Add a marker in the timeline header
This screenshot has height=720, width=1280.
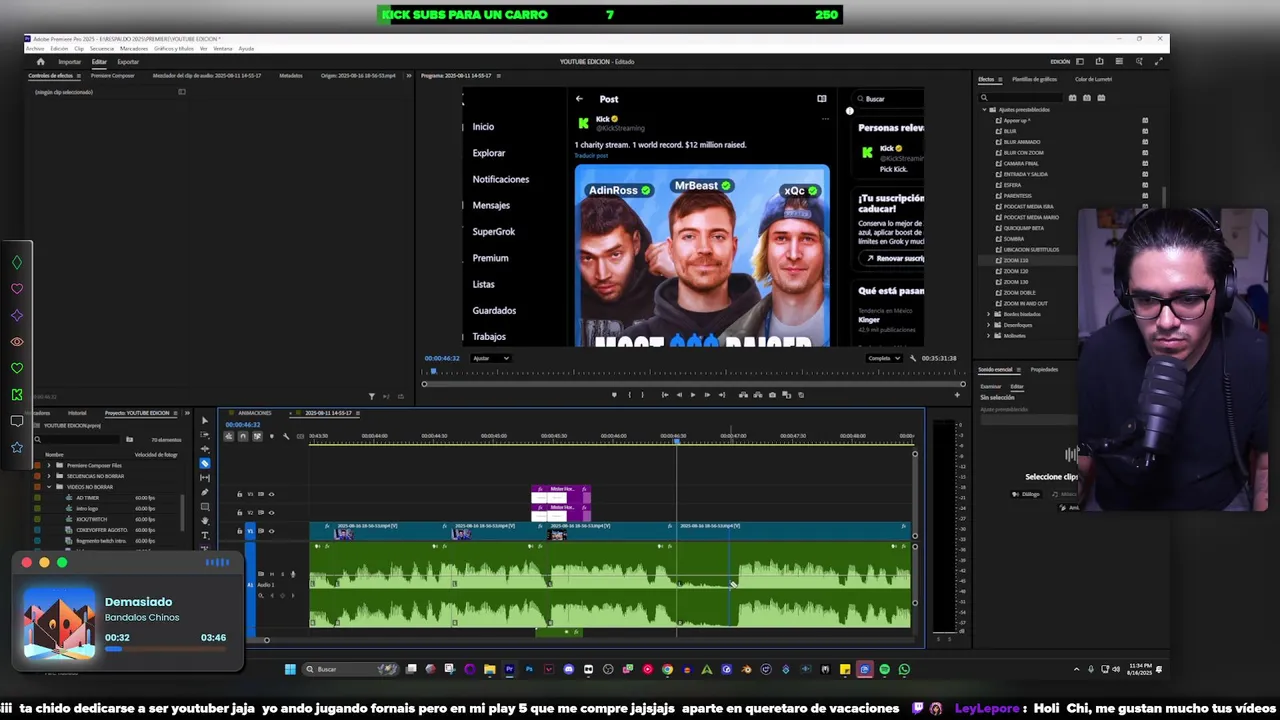(x=272, y=436)
